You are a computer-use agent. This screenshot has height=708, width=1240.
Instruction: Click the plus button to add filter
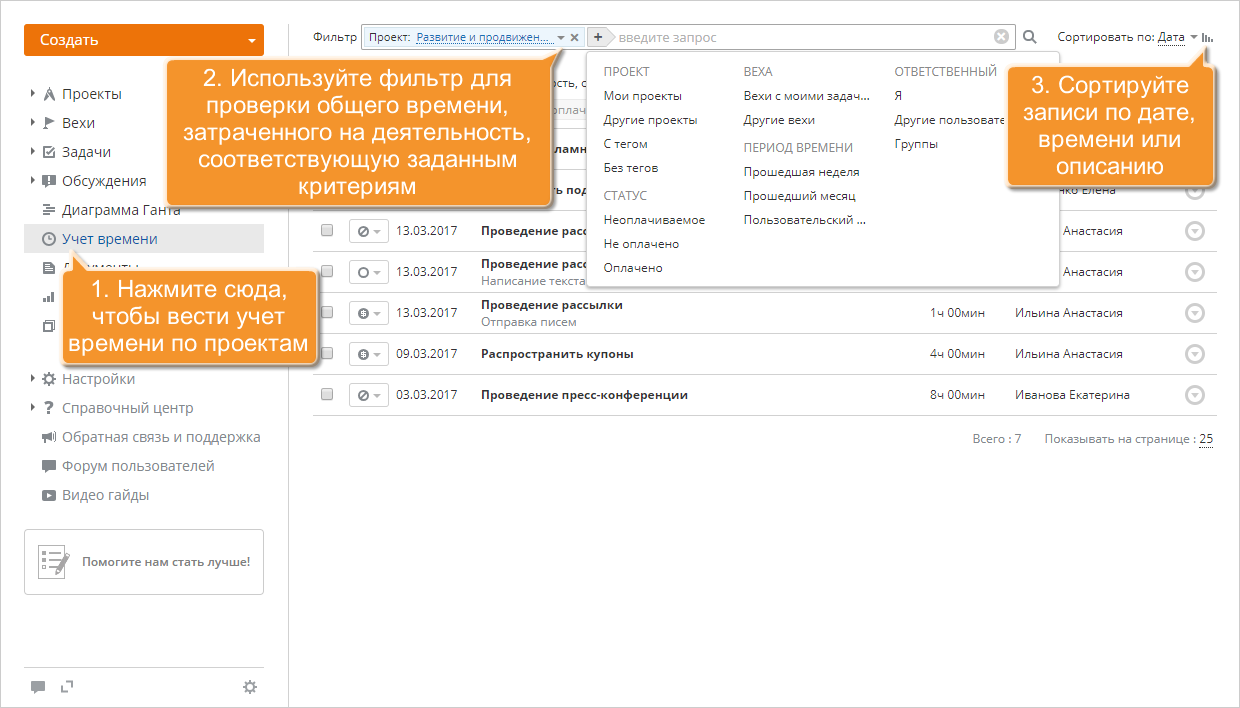(597, 37)
